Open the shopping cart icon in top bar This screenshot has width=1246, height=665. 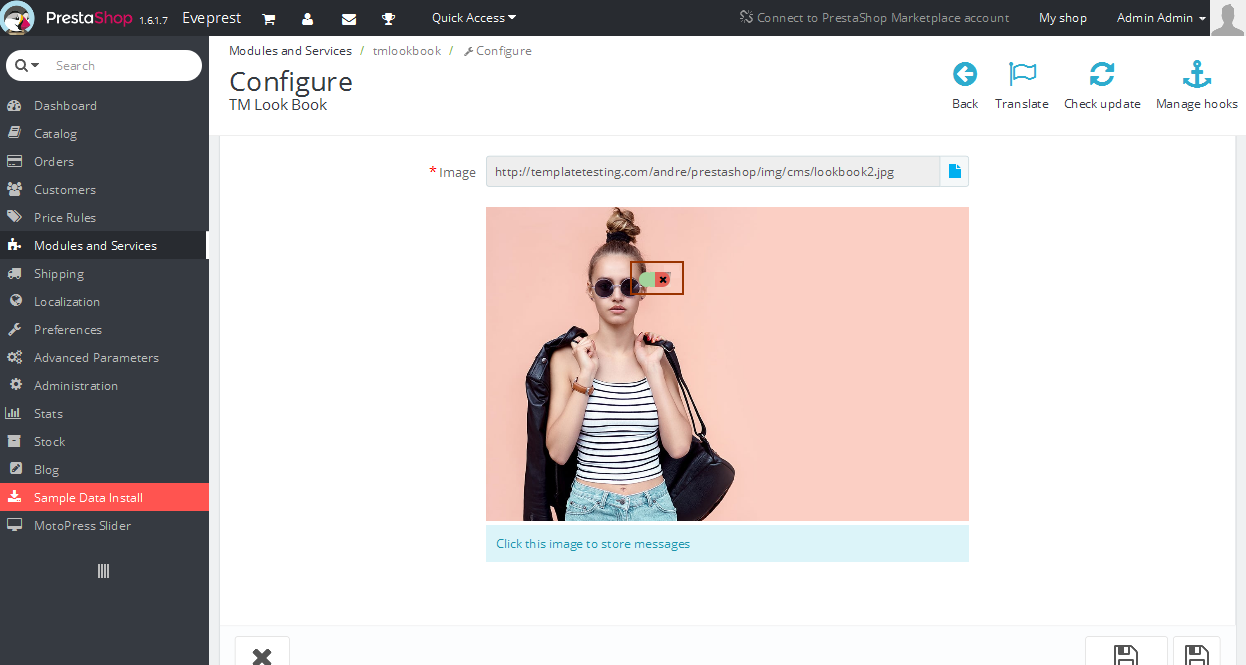(269, 18)
